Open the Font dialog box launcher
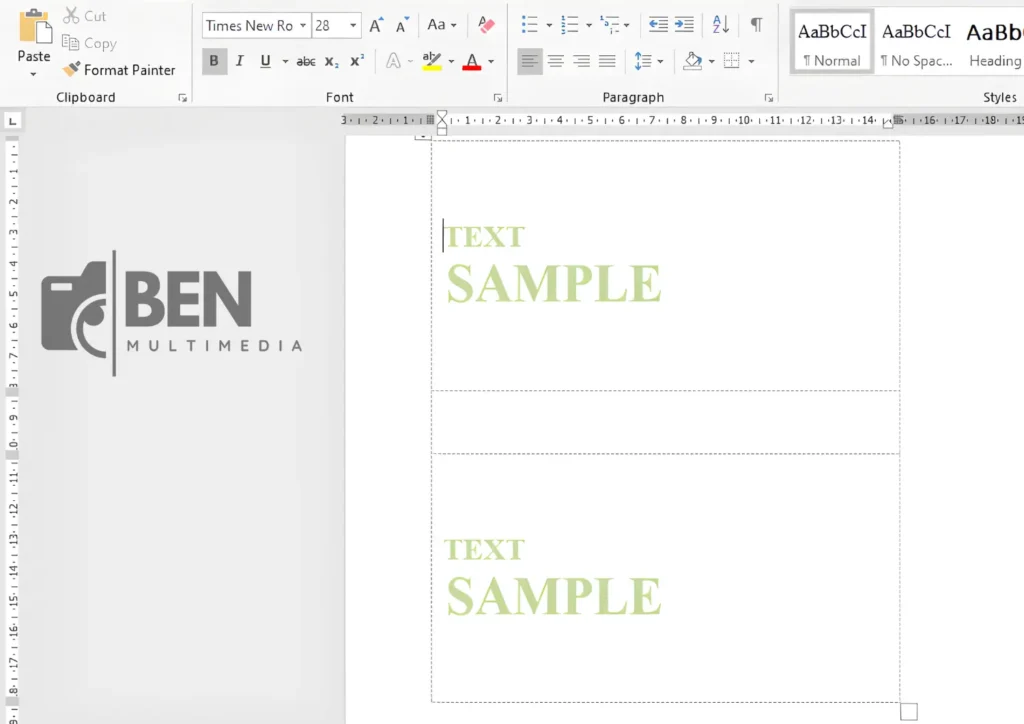 coord(498,97)
